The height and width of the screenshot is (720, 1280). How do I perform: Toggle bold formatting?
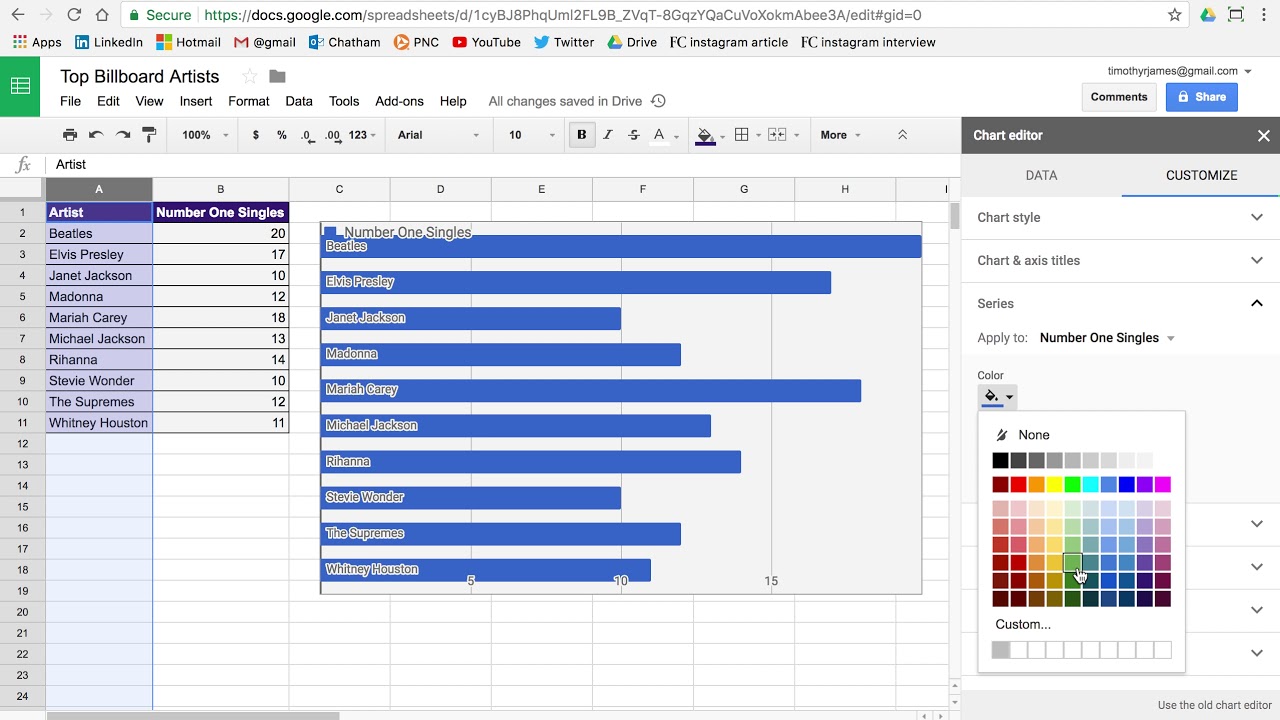(x=581, y=135)
